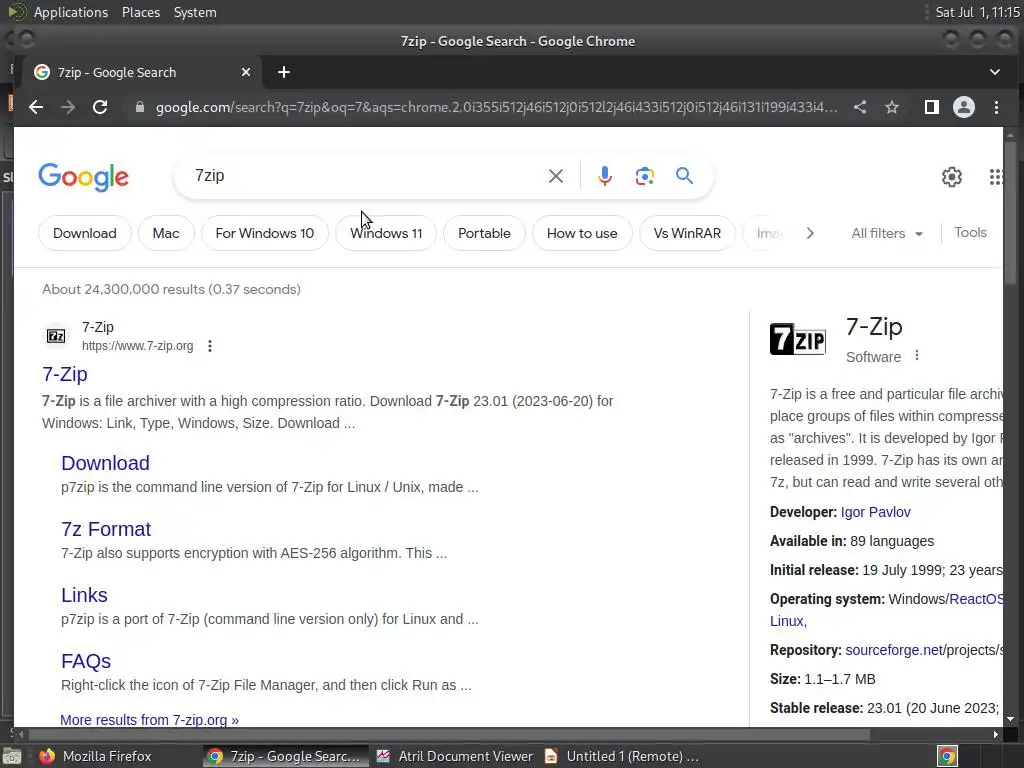1024x768 pixels.
Task: Click the Show Desktop taskbar icon
Action: pyautogui.click(x=12, y=756)
